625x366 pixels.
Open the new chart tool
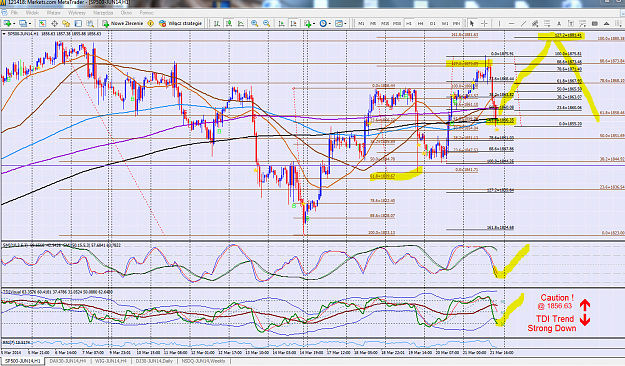click(7, 24)
